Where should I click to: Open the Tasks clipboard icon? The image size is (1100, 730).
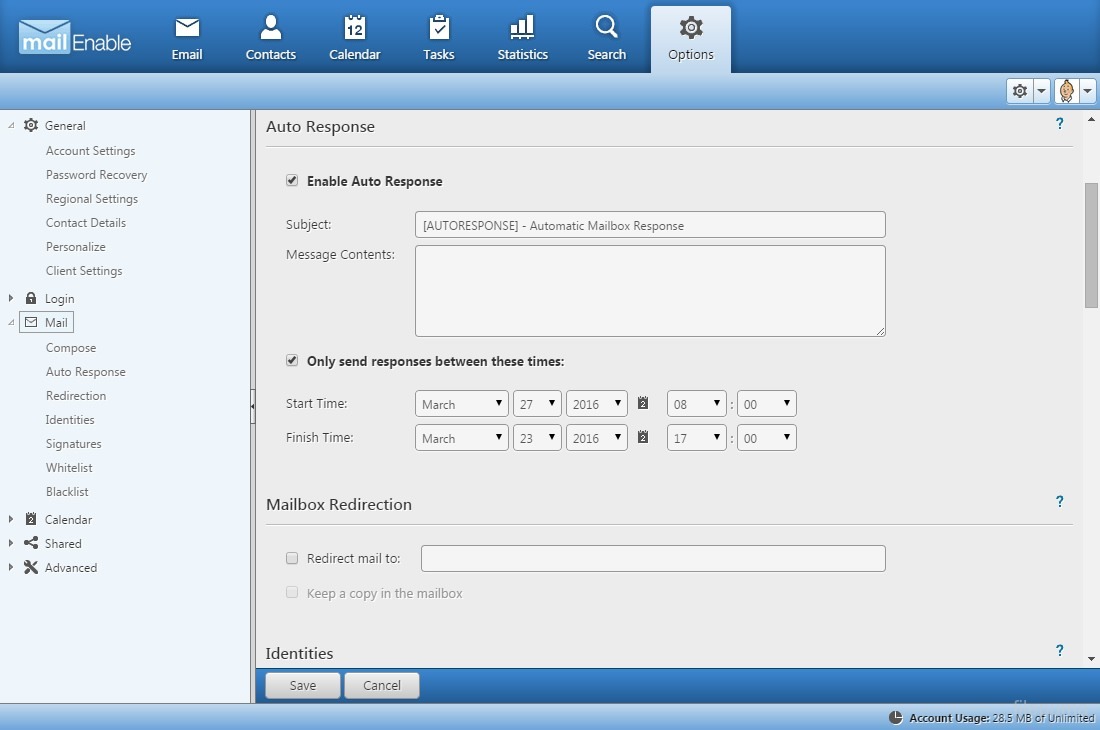438,28
